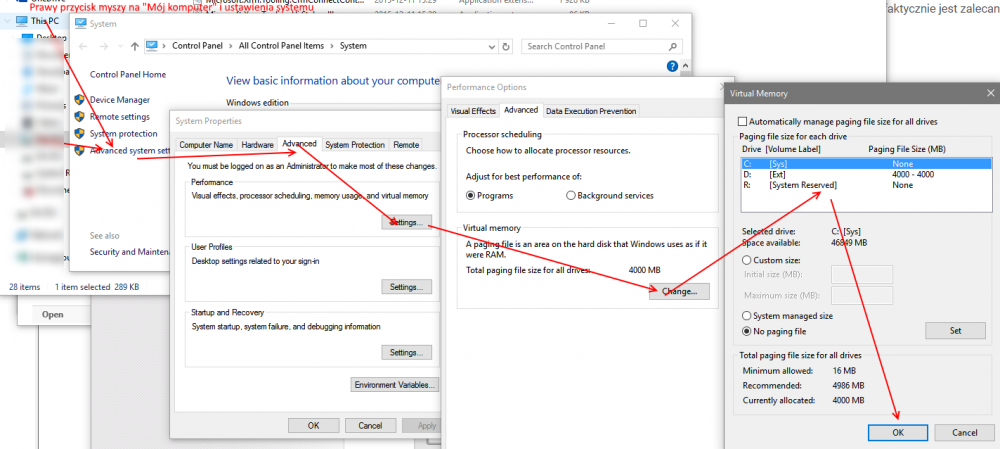Screen dimensions: 1000x449
Task: Open the Remote settings link
Action: click(120, 117)
